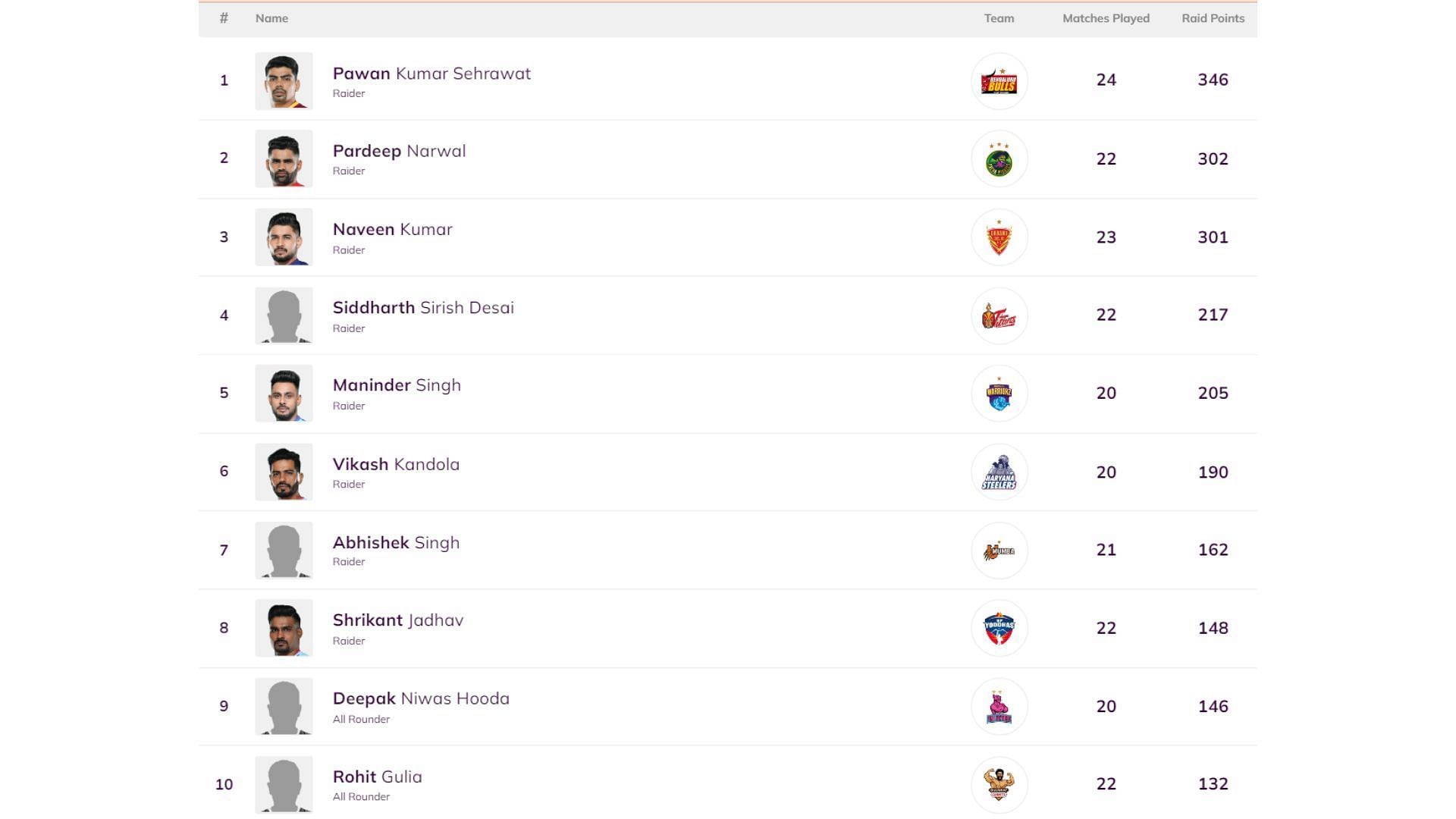Open Pardeep Narwal's player name link
1456x819 pixels.
399,151
